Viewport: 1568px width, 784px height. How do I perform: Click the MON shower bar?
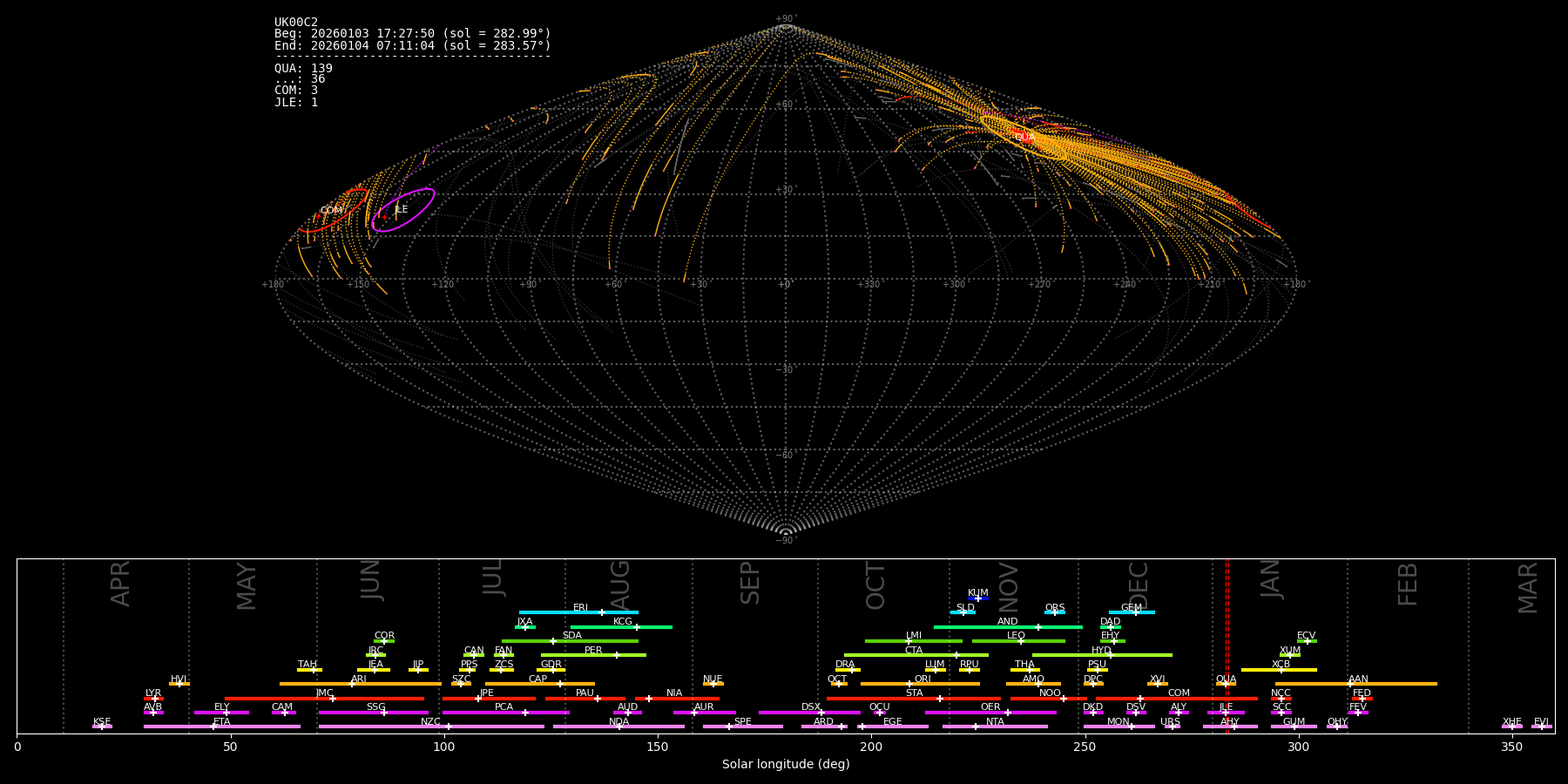[x=1119, y=727]
